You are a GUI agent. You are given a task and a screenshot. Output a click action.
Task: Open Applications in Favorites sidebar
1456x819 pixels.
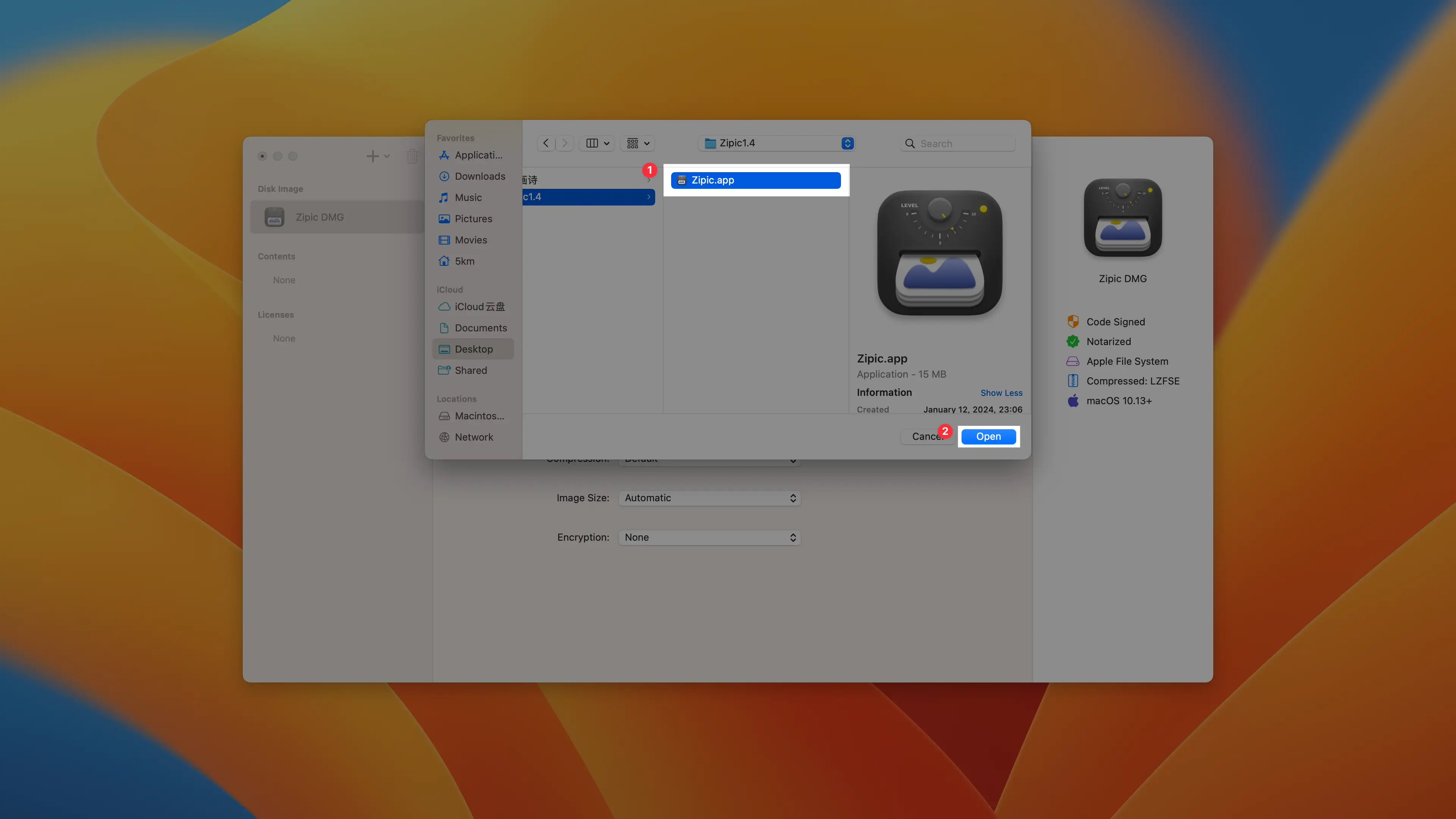pos(472,155)
